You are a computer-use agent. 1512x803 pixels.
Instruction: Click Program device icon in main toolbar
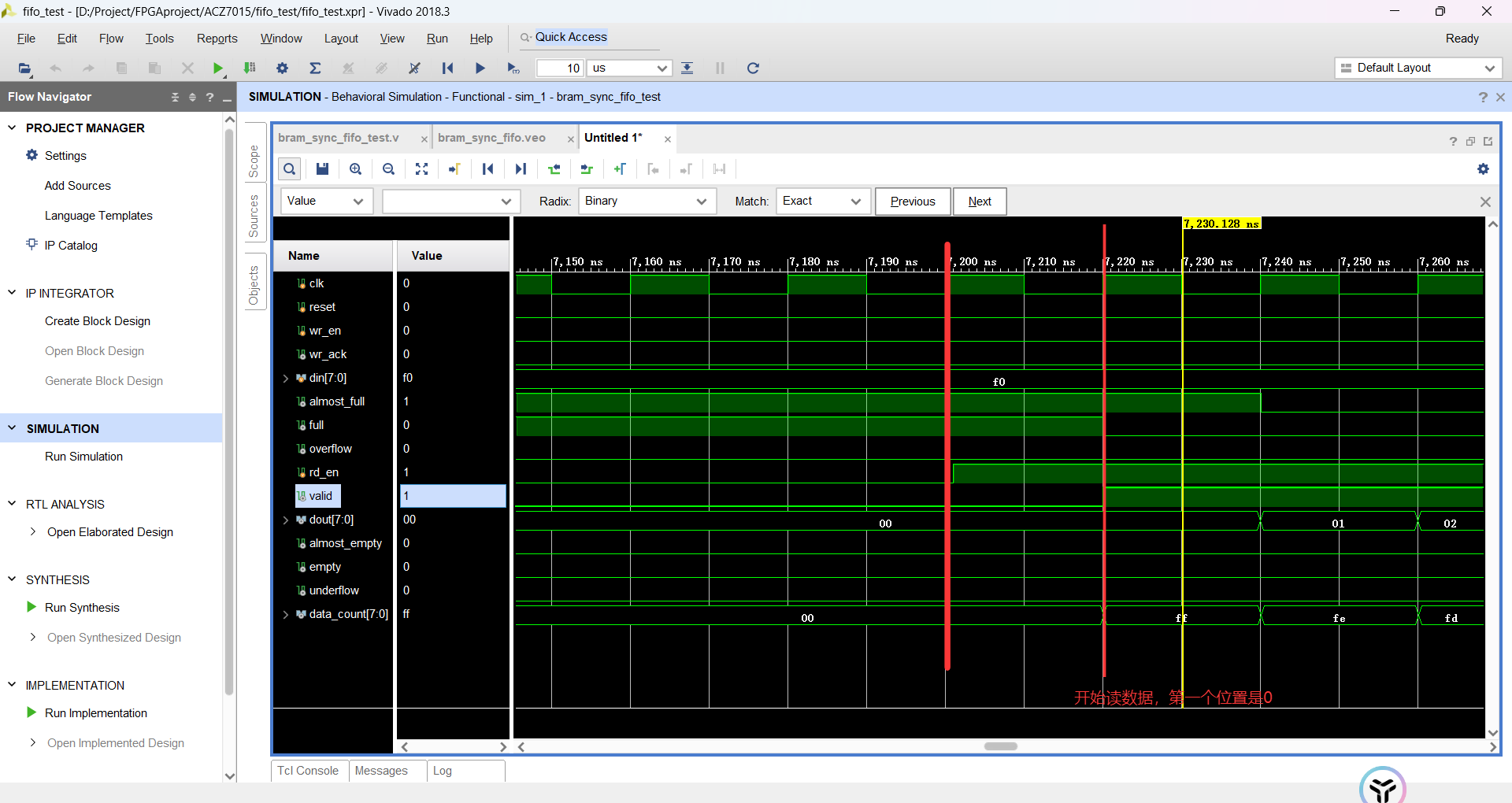(250, 68)
